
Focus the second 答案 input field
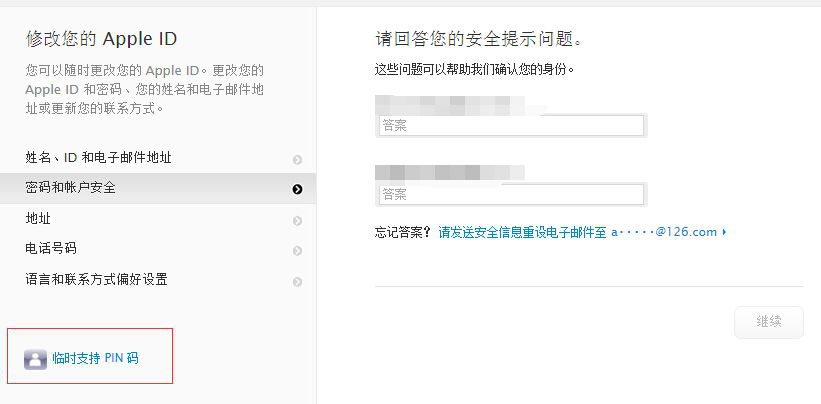point(510,194)
